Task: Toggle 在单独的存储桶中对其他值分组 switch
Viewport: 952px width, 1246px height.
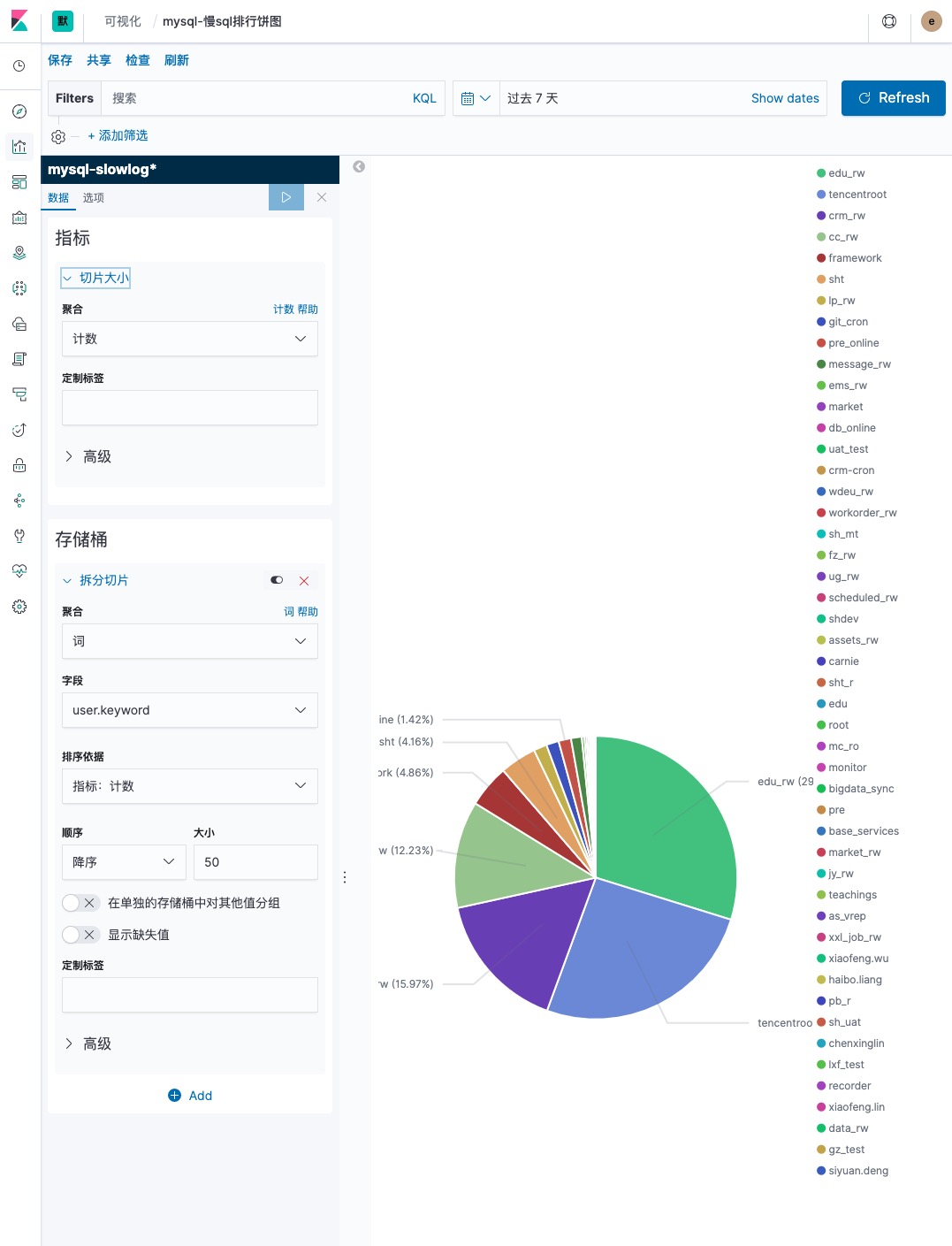Action: (80, 903)
